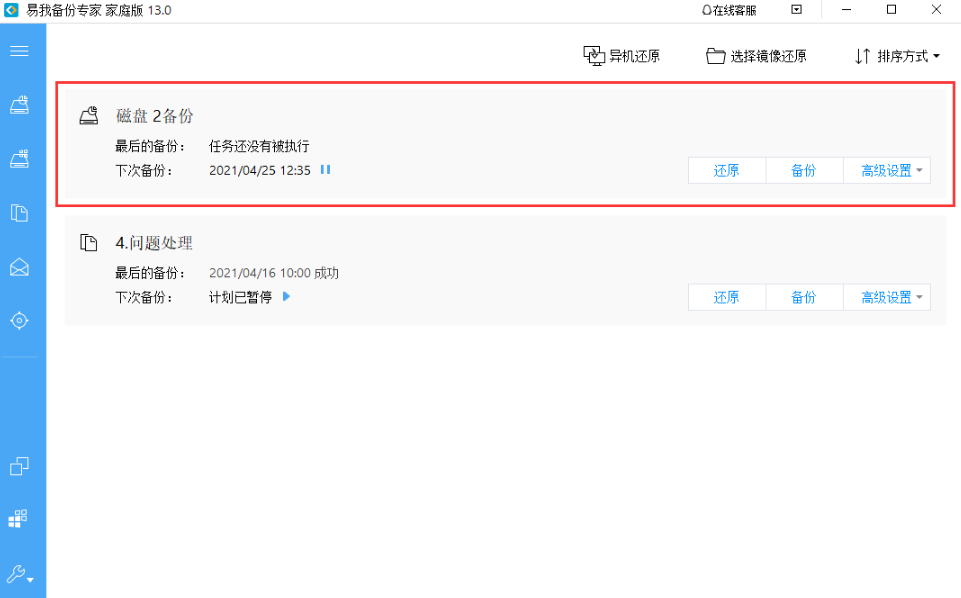Open smart backup target icon in sidebar
961x598 pixels.
(19, 320)
